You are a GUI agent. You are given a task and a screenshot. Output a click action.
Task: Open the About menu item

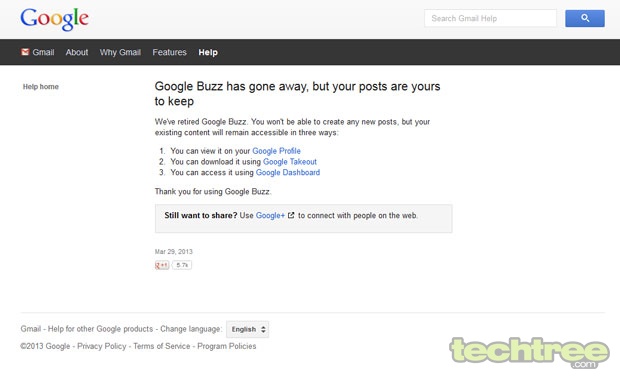77,52
